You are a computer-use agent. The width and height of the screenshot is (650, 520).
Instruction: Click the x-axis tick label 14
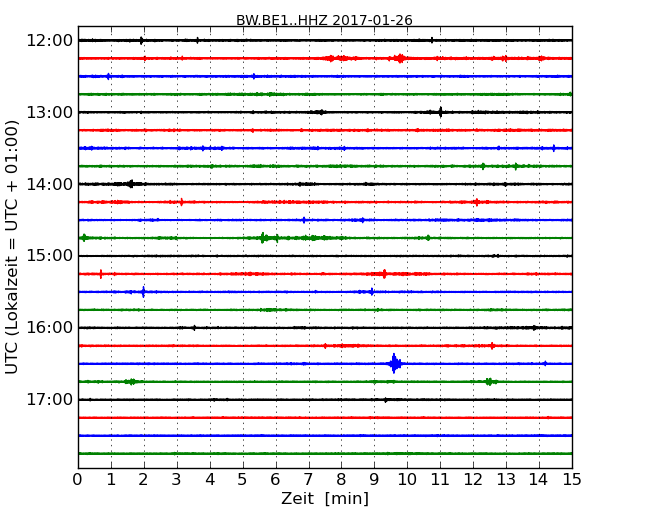click(x=539, y=480)
